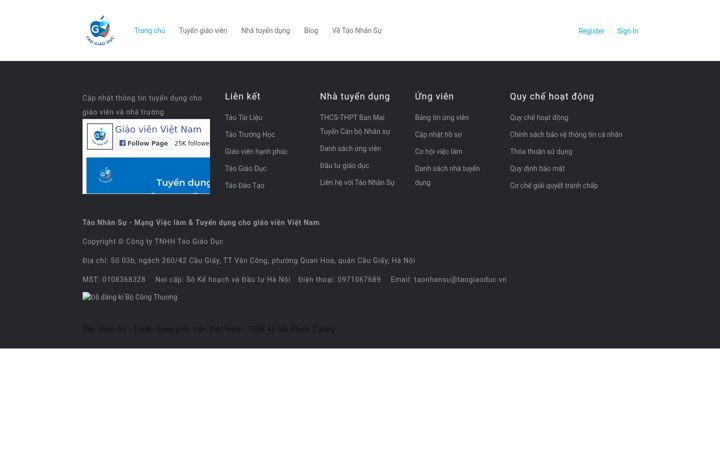Open THCS-THPT Ban Mai link
Screen dimensions: 720x450
tap(352, 118)
